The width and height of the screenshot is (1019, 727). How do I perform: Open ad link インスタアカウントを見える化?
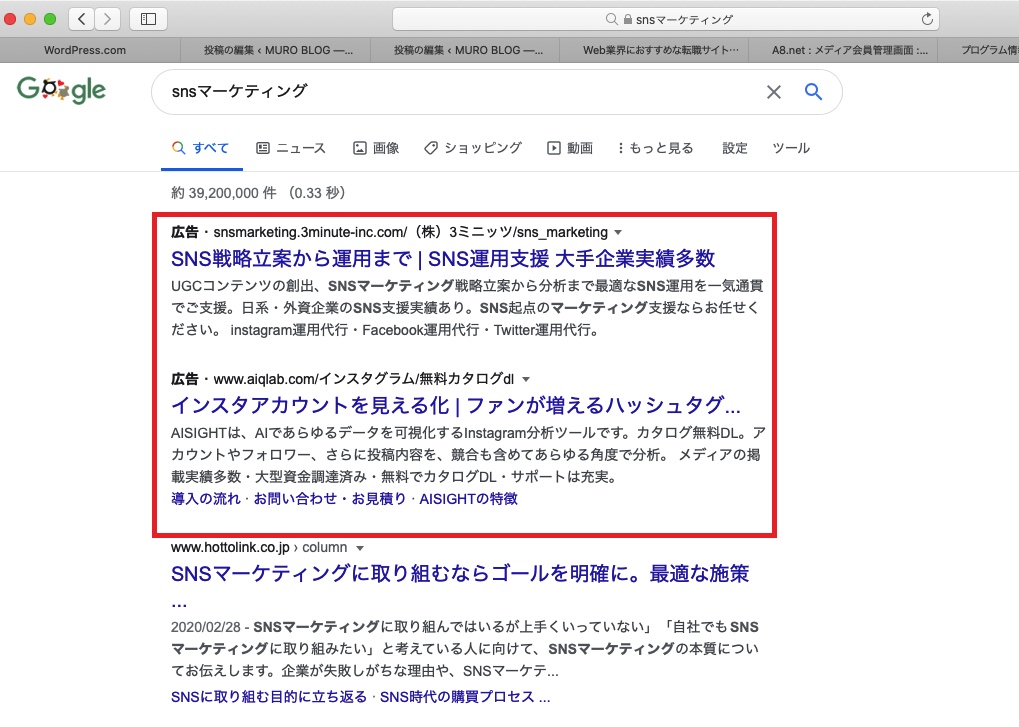456,405
